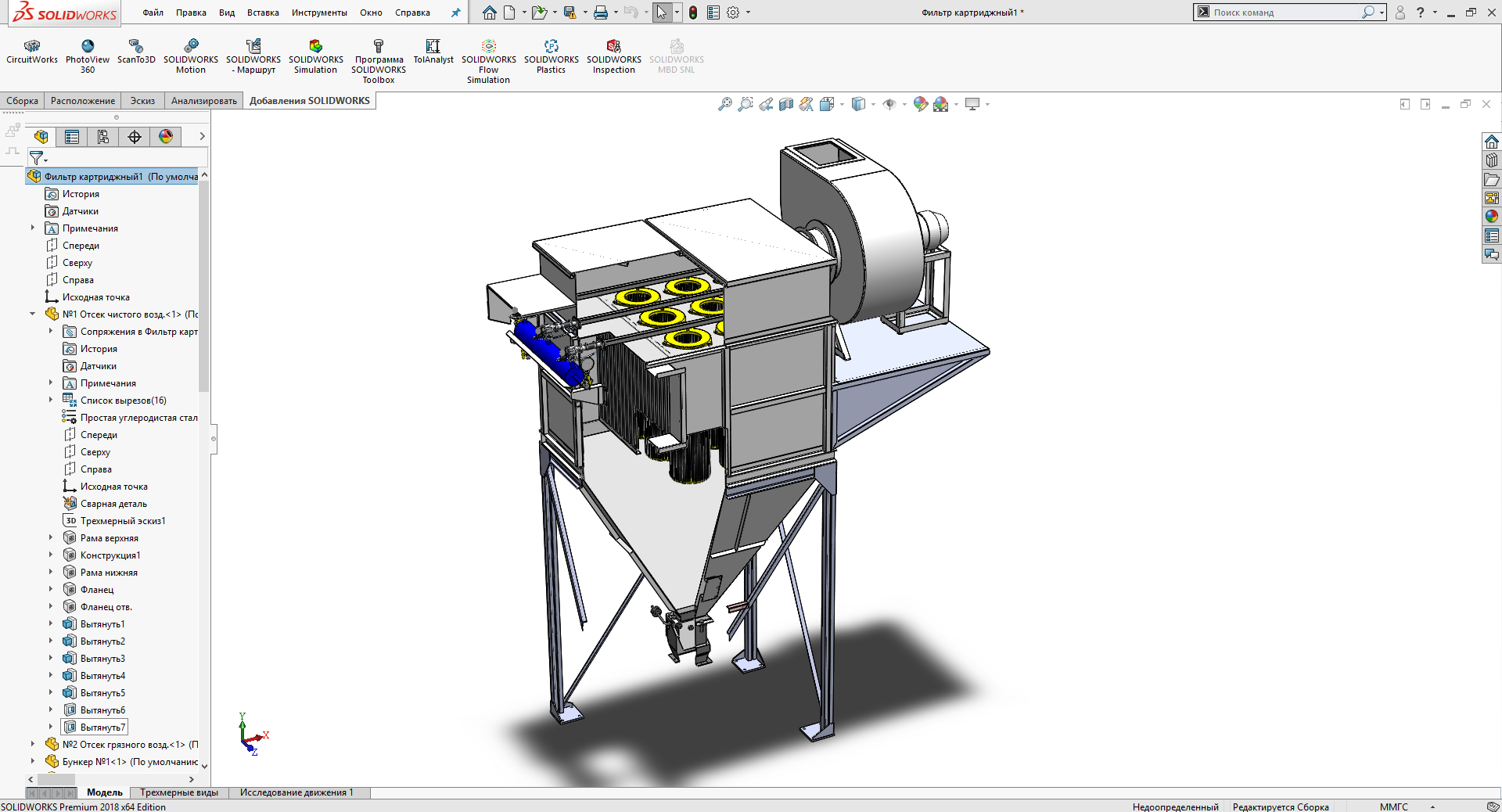Select the Вытянуть7 feature in the tree
Viewport: 1502px width, 812px height.
pos(102,728)
